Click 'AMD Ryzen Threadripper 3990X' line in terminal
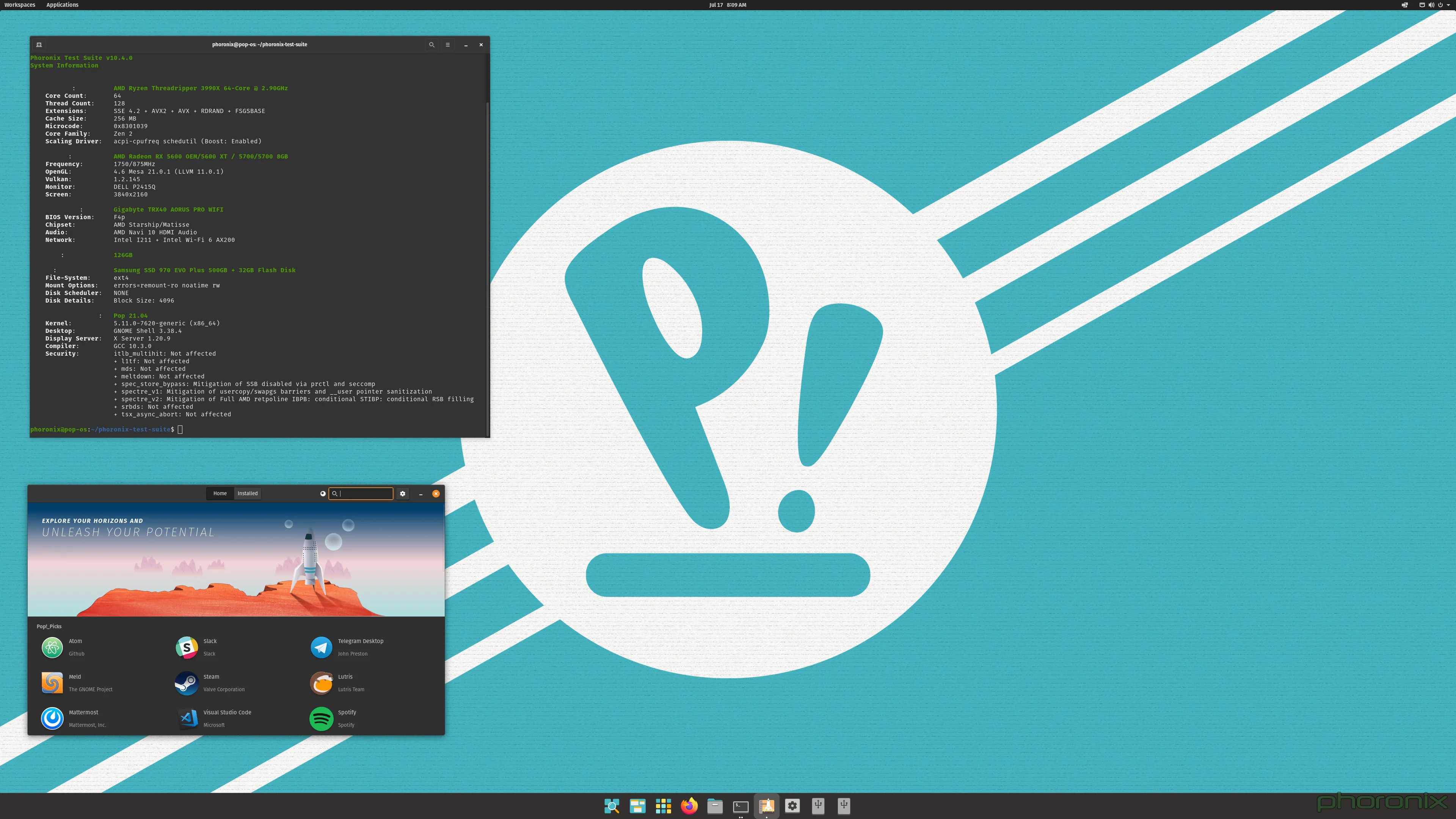This screenshot has height=819, width=1456. pyautogui.click(x=201, y=88)
